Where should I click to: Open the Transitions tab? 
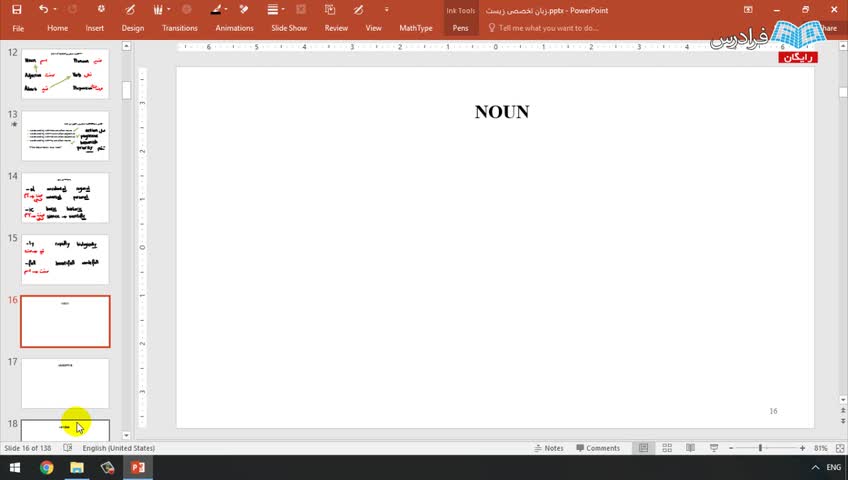(x=180, y=28)
